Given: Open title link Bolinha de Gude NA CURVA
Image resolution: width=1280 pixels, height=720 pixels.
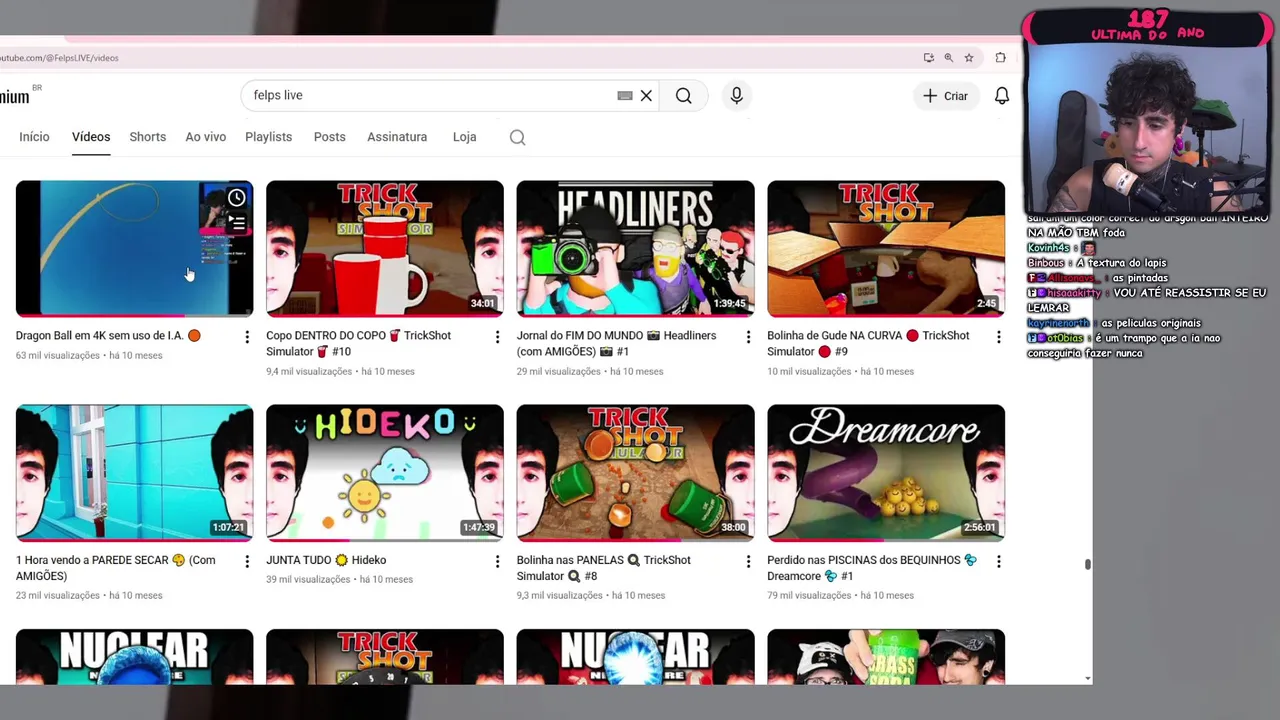Looking at the screenshot, I should (x=868, y=343).
